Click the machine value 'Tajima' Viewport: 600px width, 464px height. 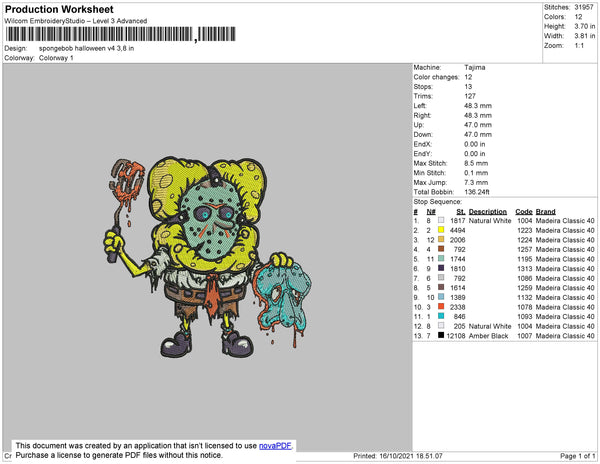coord(474,67)
